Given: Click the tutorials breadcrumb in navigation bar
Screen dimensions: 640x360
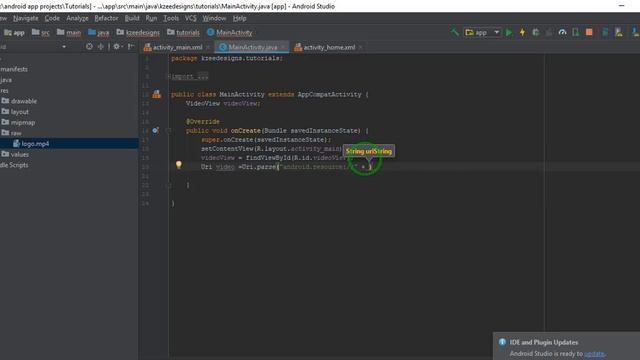Looking at the screenshot, I should (x=183, y=32).
